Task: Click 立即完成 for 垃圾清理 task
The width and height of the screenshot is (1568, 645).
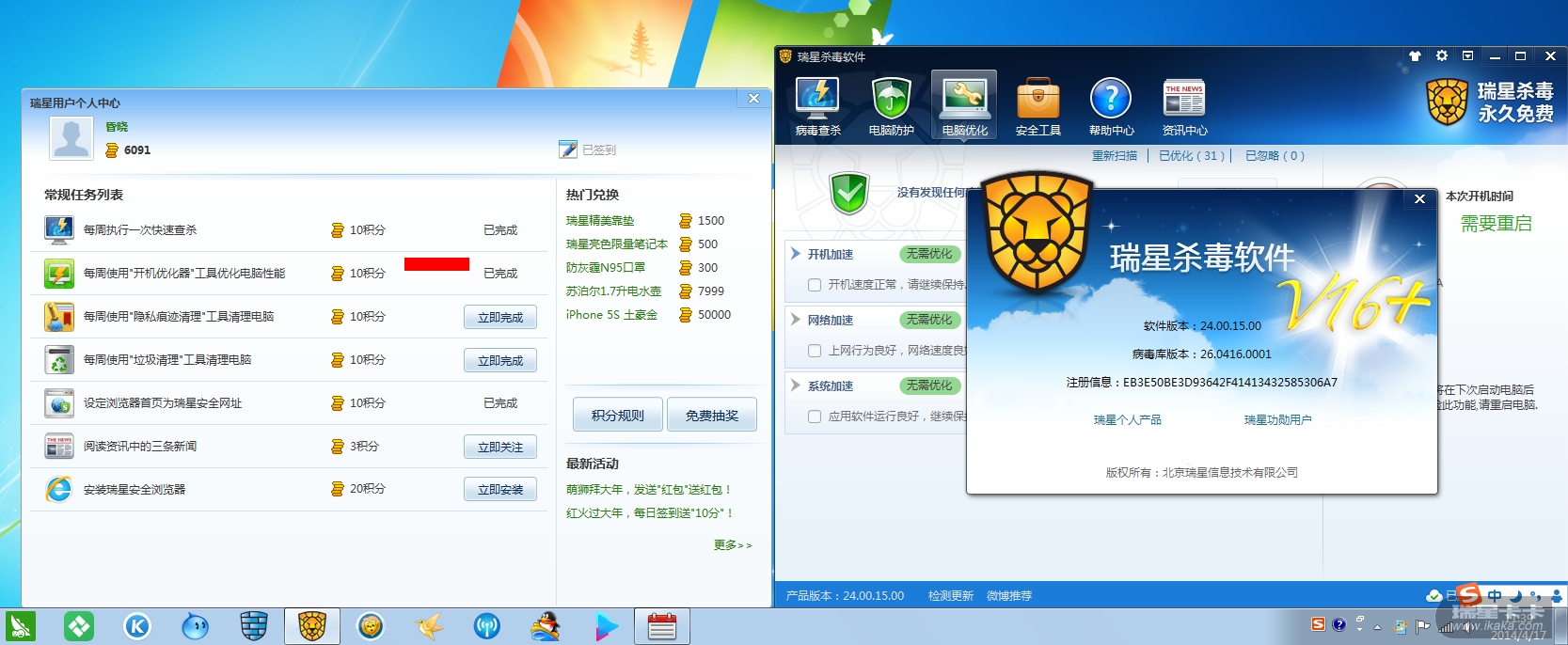Action: pos(500,360)
